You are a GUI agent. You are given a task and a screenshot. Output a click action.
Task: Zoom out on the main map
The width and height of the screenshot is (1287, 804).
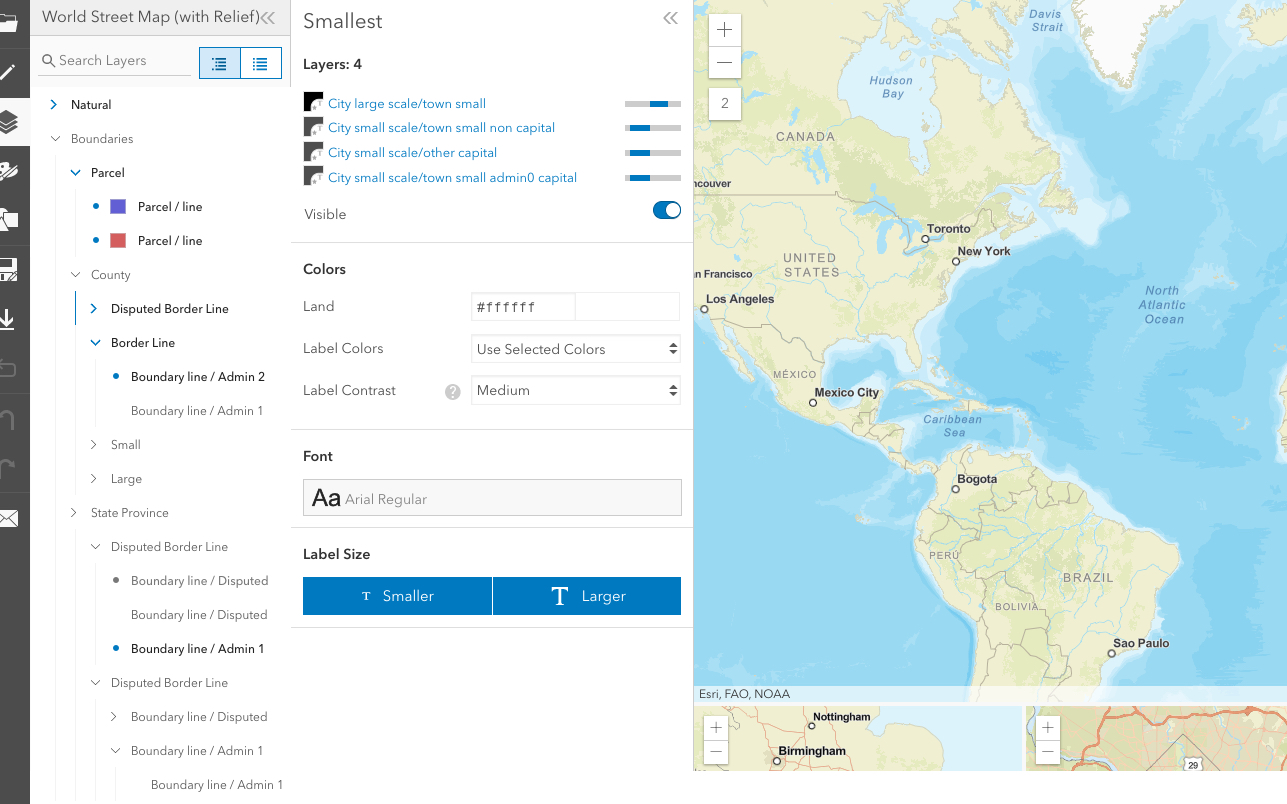coord(725,62)
